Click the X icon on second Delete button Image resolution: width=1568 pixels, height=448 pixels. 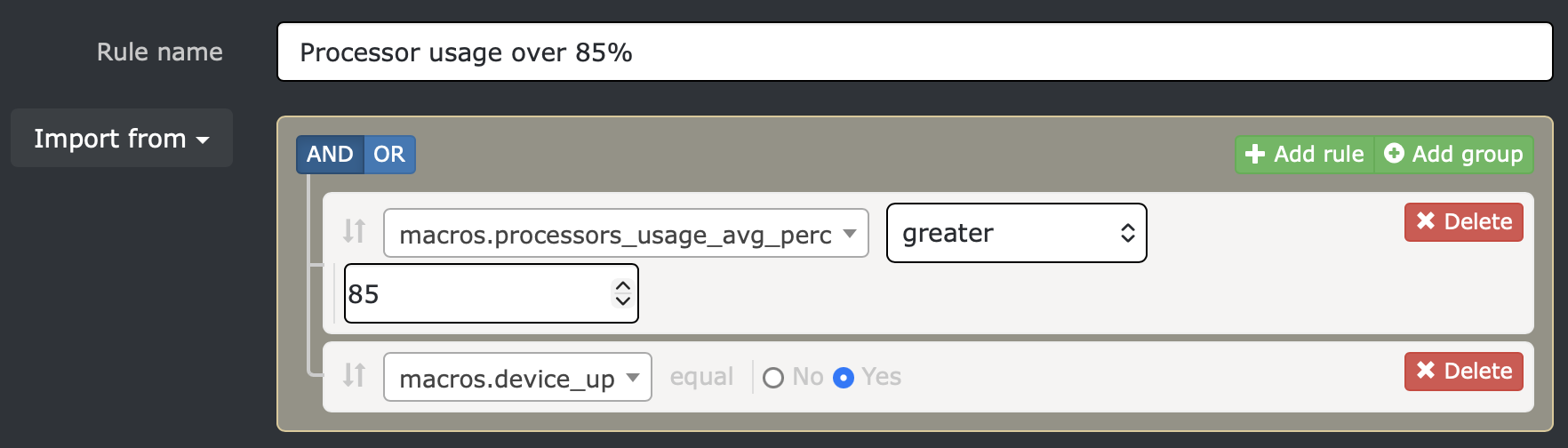coord(1426,371)
